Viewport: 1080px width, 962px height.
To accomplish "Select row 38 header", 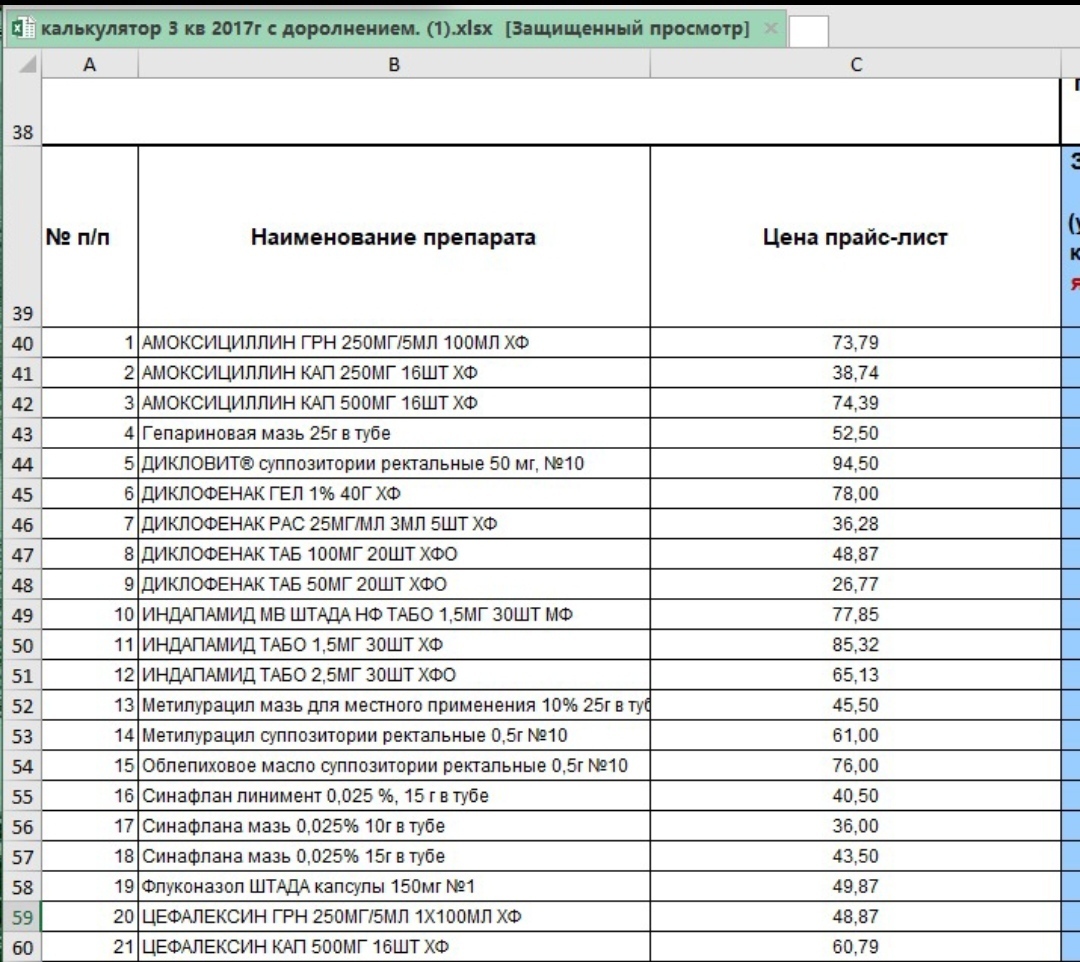I will (23, 112).
